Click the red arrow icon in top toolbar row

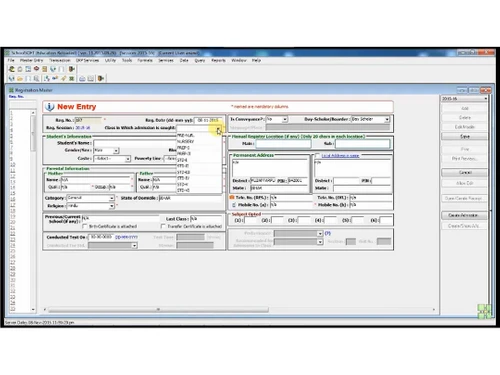pos(36,69)
